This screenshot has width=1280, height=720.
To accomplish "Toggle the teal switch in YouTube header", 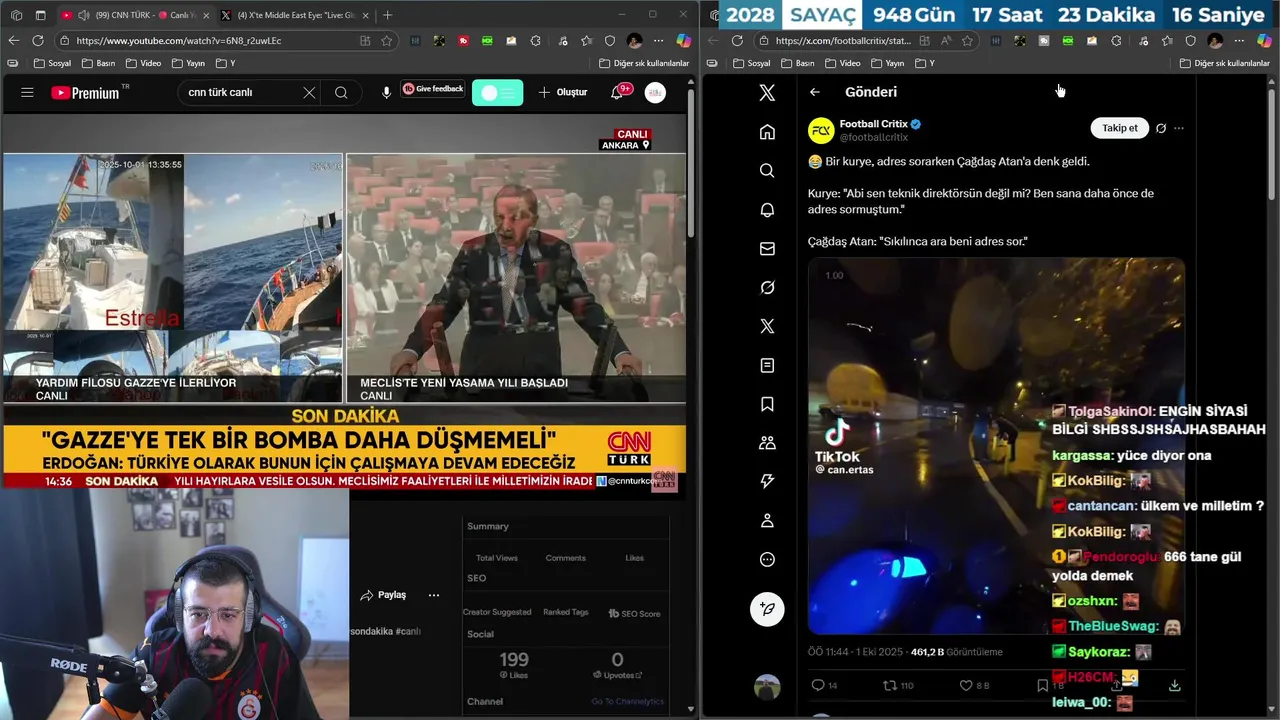I will (497, 92).
